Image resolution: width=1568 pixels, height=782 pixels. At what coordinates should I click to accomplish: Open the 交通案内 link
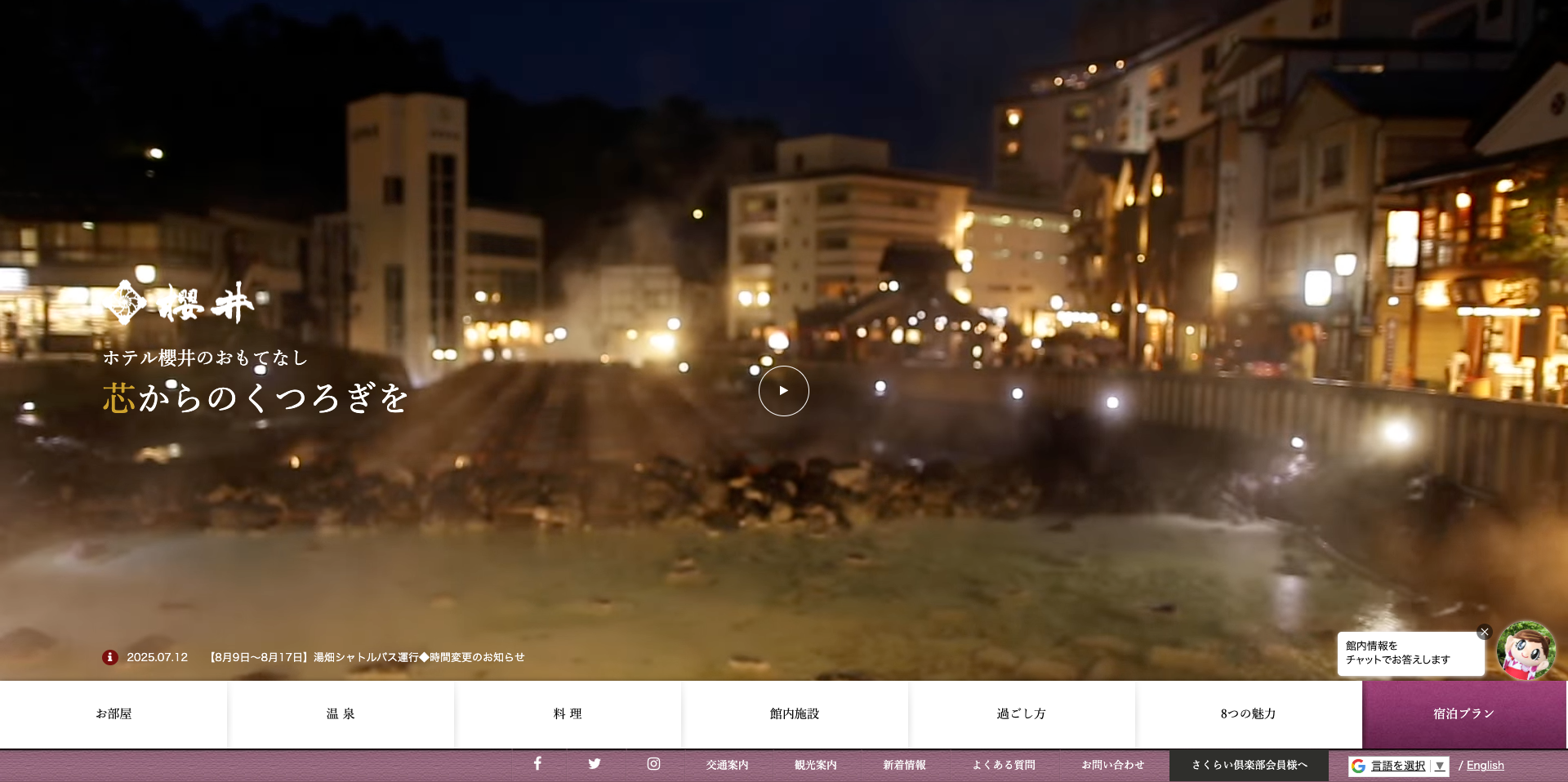pos(728,765)
